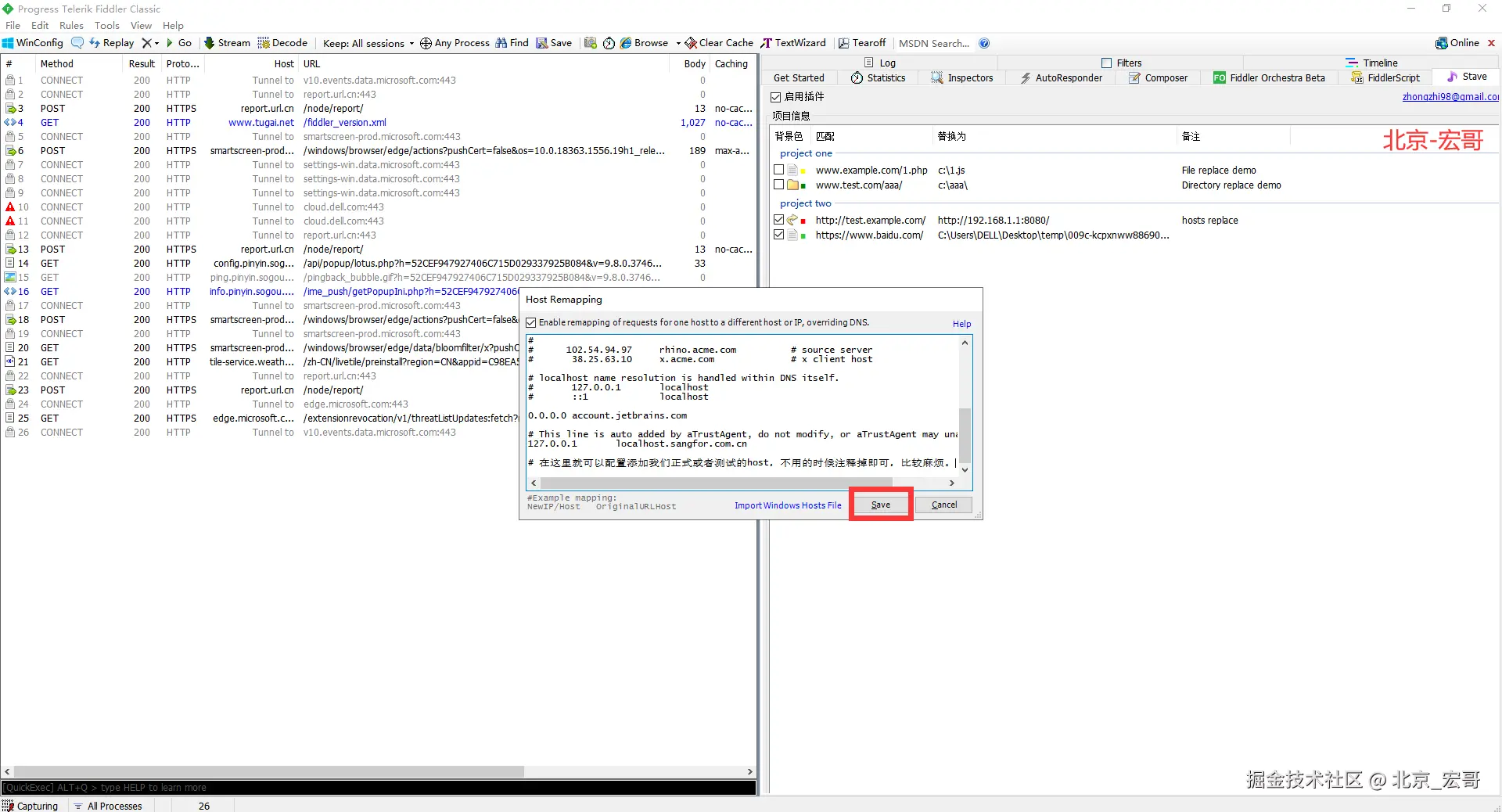Viewport: 1502px width, 812px height.
Task: Check the www.test.com/aaa/ rule checkbox
Action: [778, 185]
